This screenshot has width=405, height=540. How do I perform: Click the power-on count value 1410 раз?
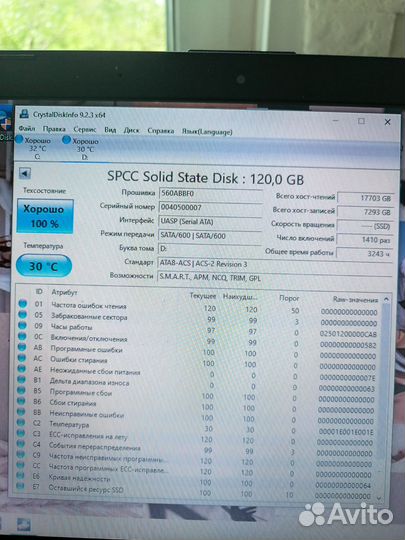coord(364,240)
